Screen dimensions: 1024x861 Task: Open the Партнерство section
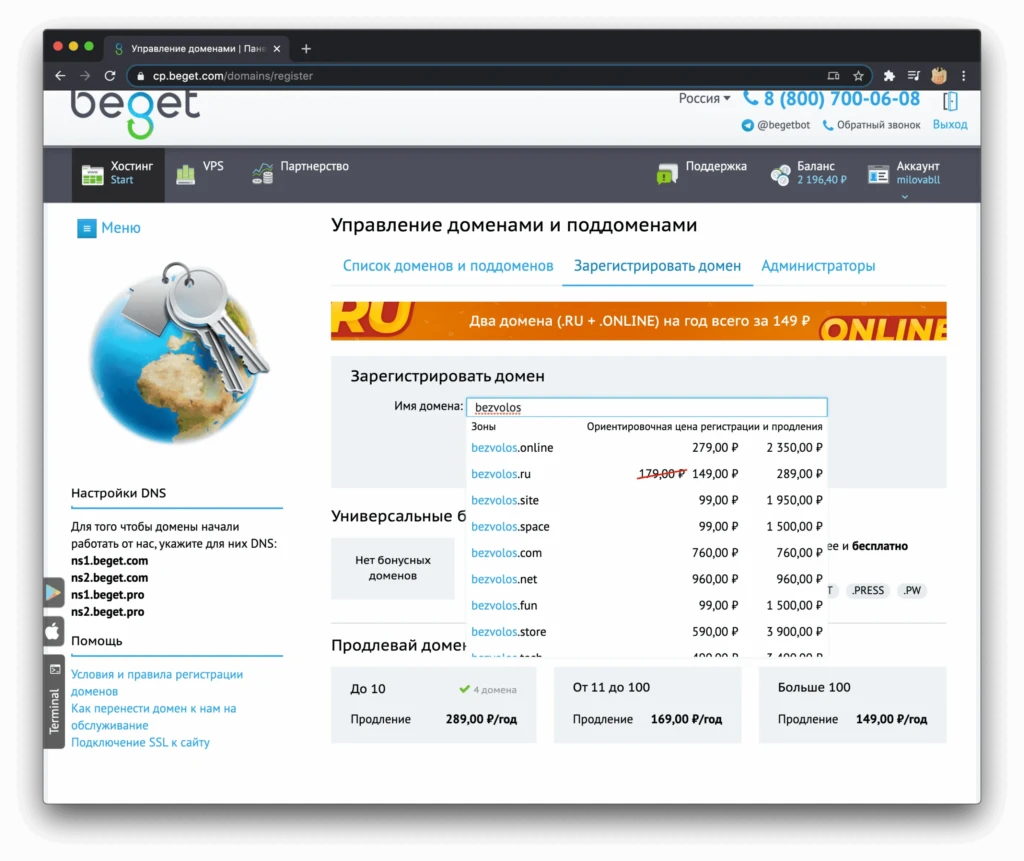pos(300,173)
